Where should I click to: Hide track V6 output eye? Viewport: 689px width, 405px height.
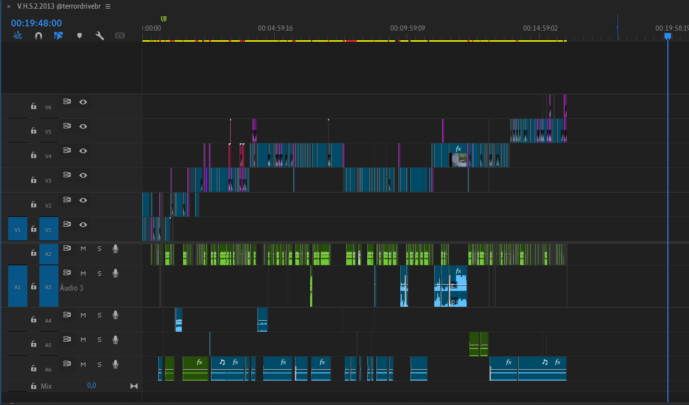(x=83, y=102)
